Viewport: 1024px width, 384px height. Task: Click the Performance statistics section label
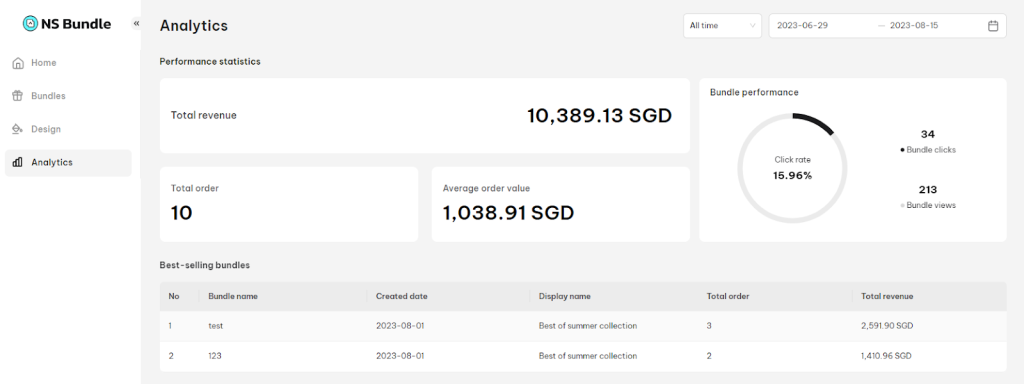[x=210, y=61]
